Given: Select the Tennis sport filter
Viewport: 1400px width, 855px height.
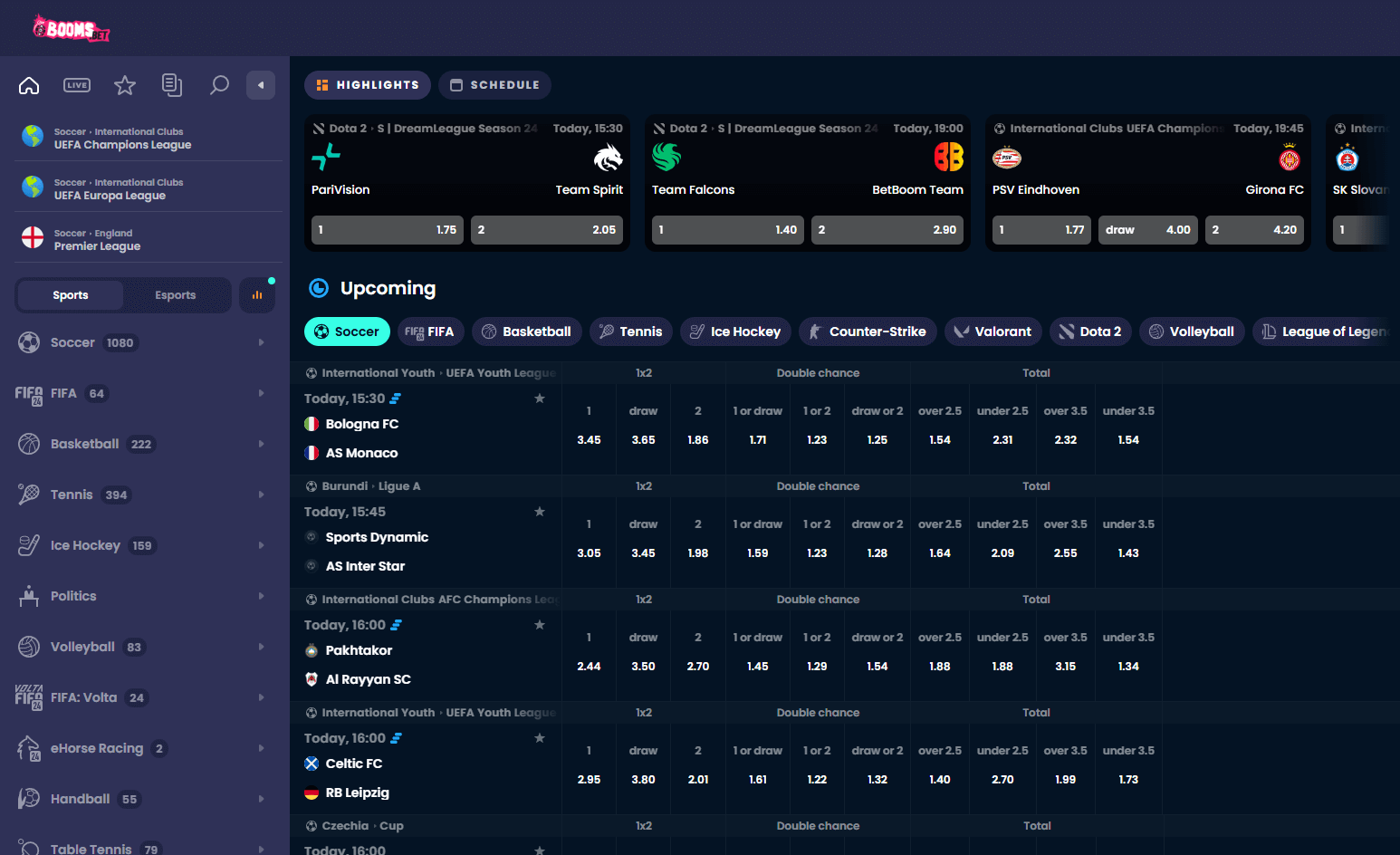Looking at the screenshot, I should tap(631, 331).
